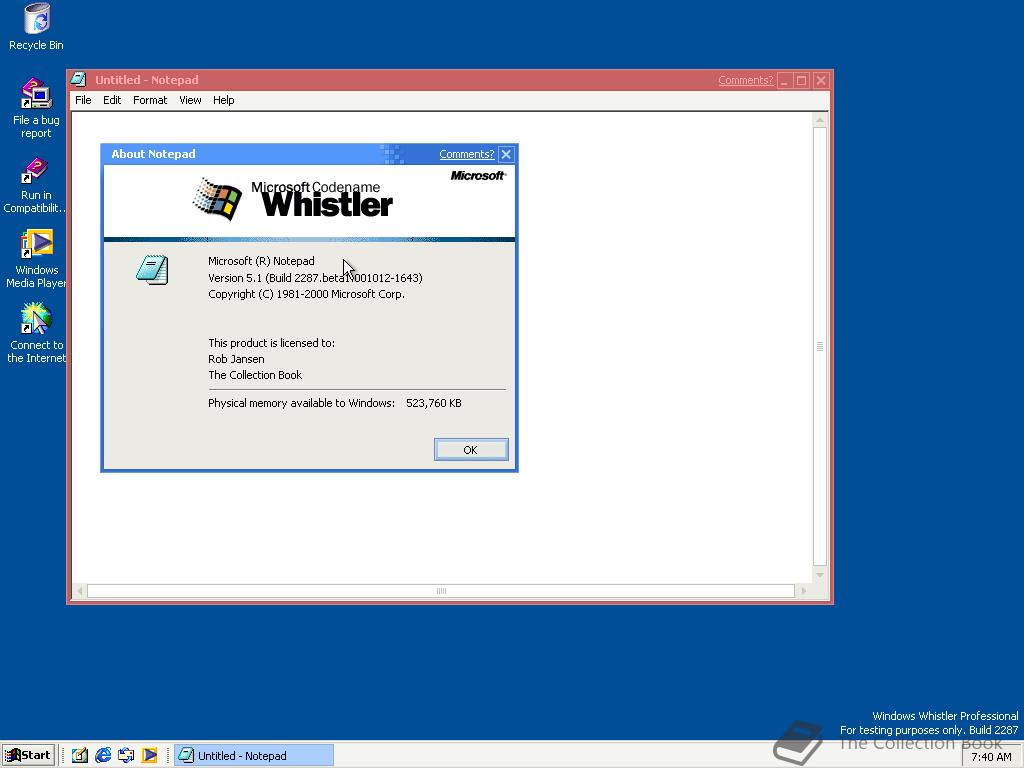This screenshot has width=1024, height=768.
Task: Click the Notepad horizontal scrollbar thumb
Action: (x=441, y=591)
